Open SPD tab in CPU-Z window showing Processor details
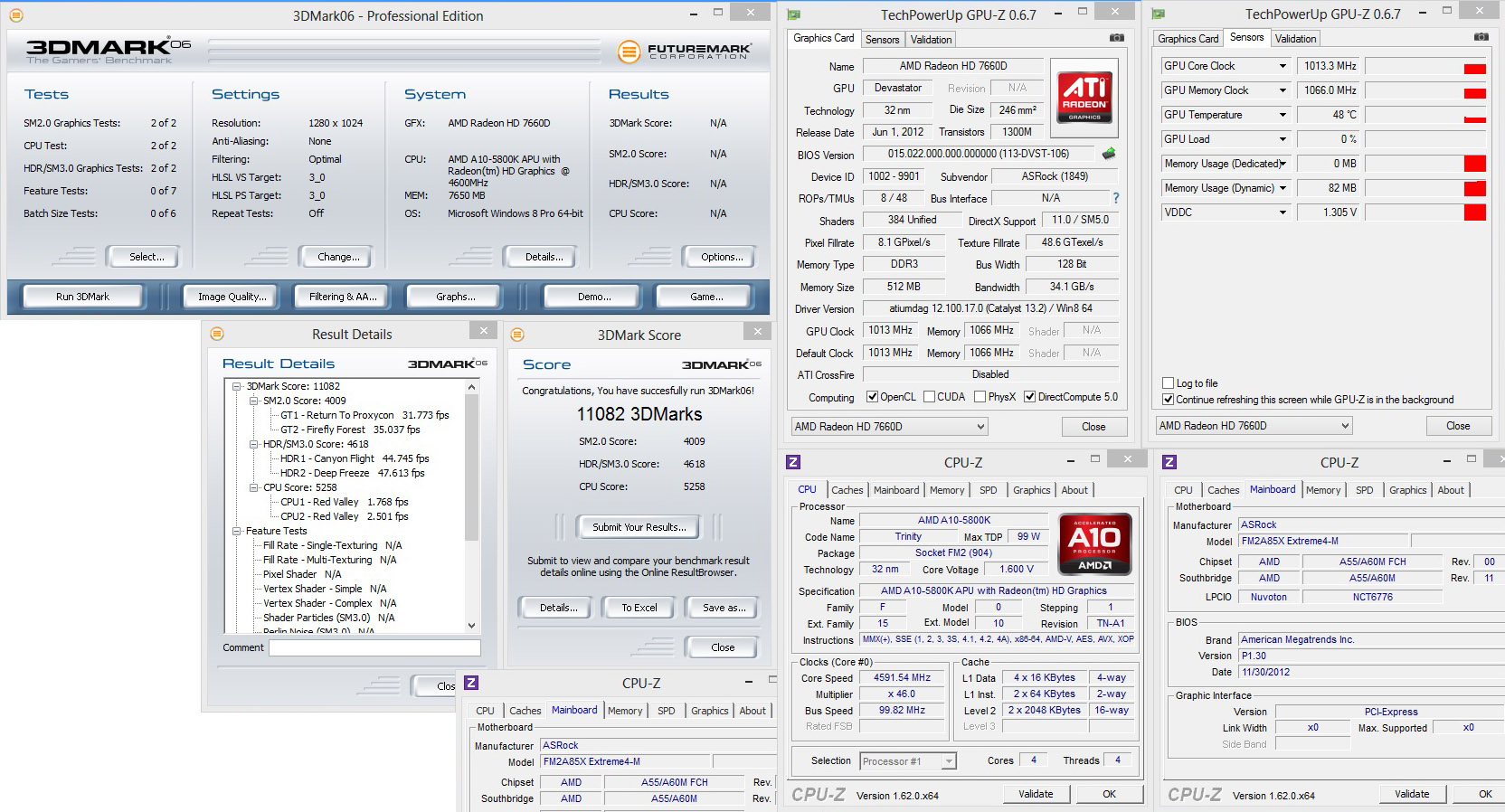 (x=989, y=490)
